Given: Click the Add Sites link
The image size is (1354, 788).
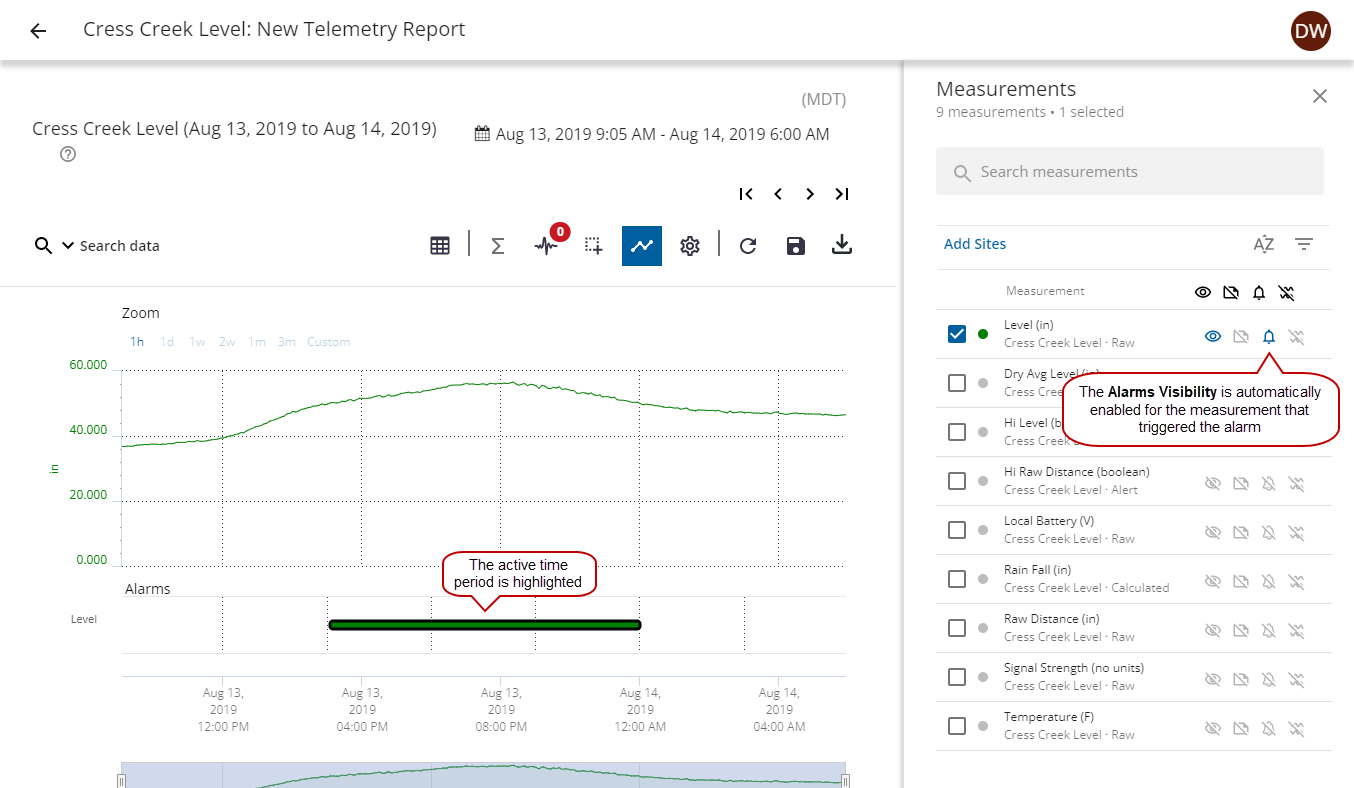Looking at the screenshot, I should click(975, 244).
